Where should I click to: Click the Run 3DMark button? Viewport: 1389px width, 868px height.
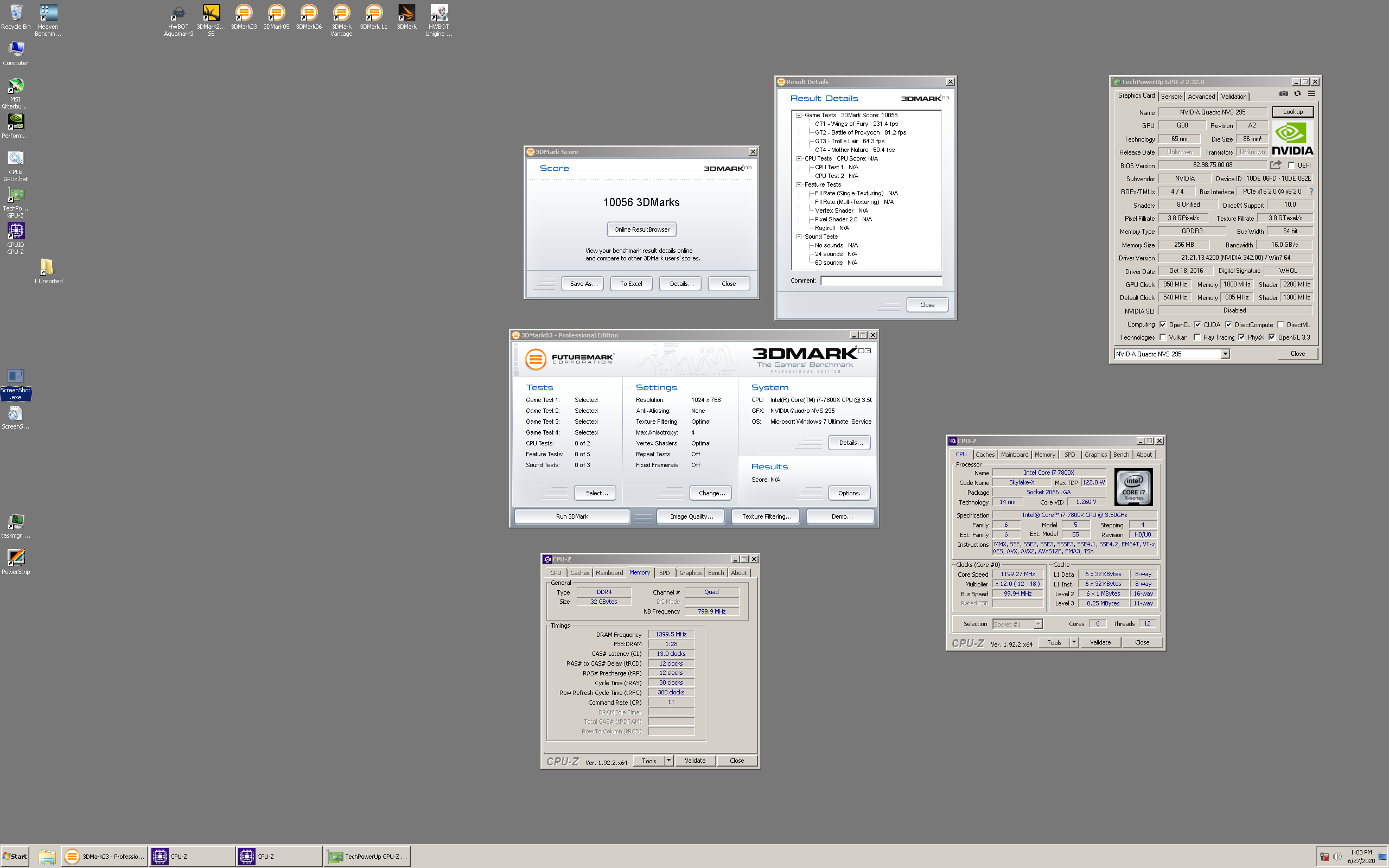(x=572, y=516)
